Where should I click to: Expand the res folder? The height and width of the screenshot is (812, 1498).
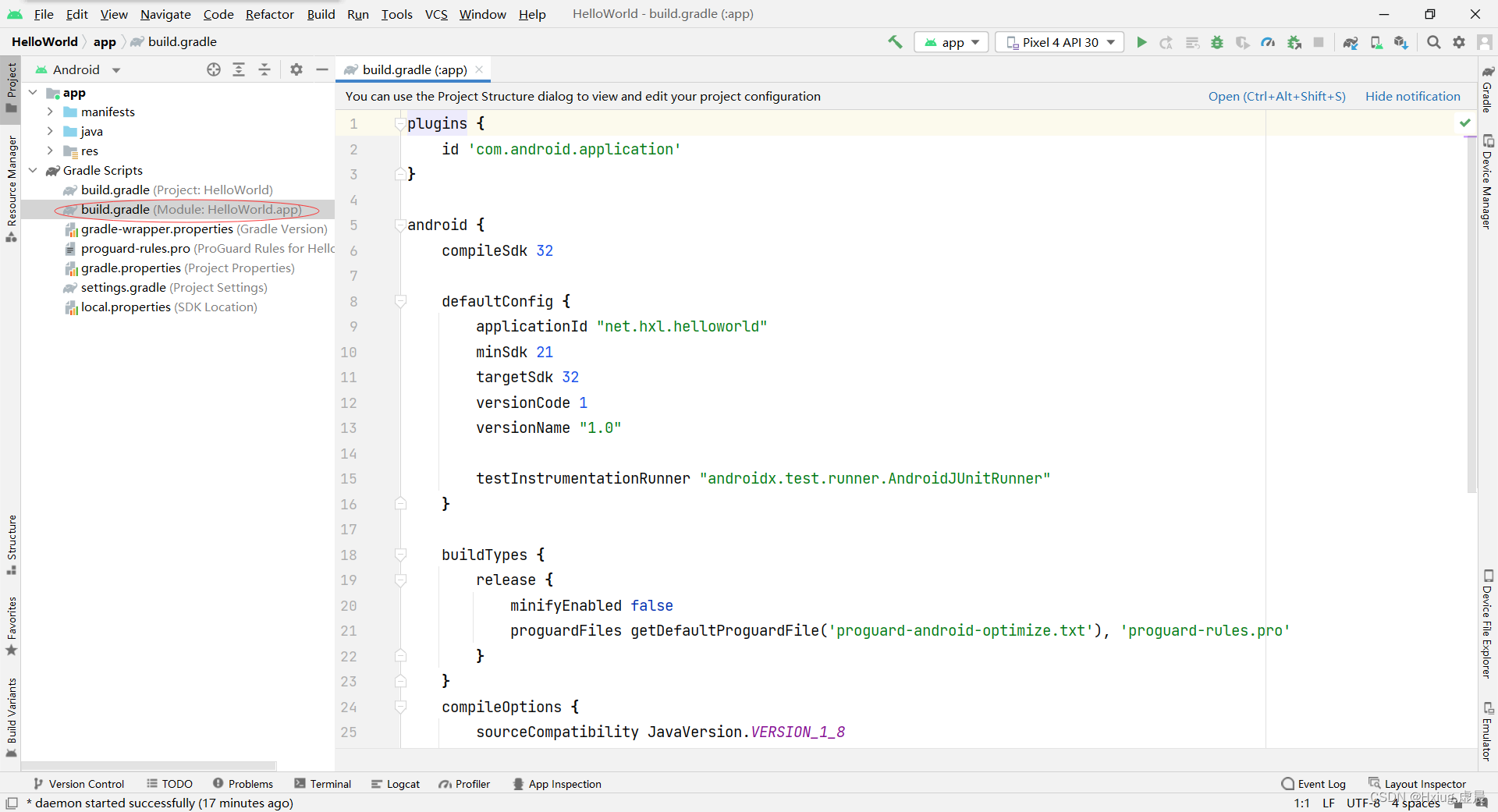click(x=50, y=151)
